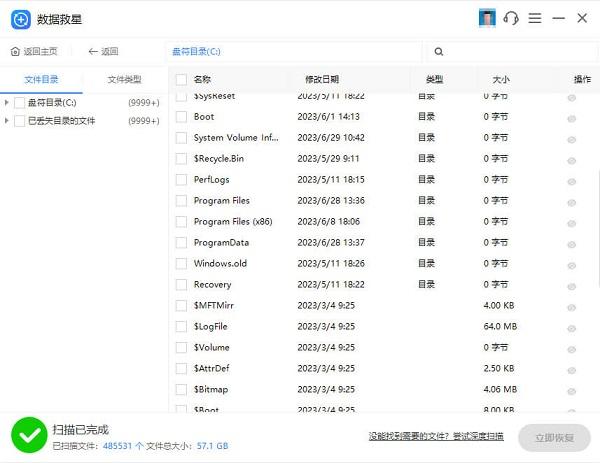Select the $LogFile file name
This screenshot has width=600, height=463.
point(210,326)
